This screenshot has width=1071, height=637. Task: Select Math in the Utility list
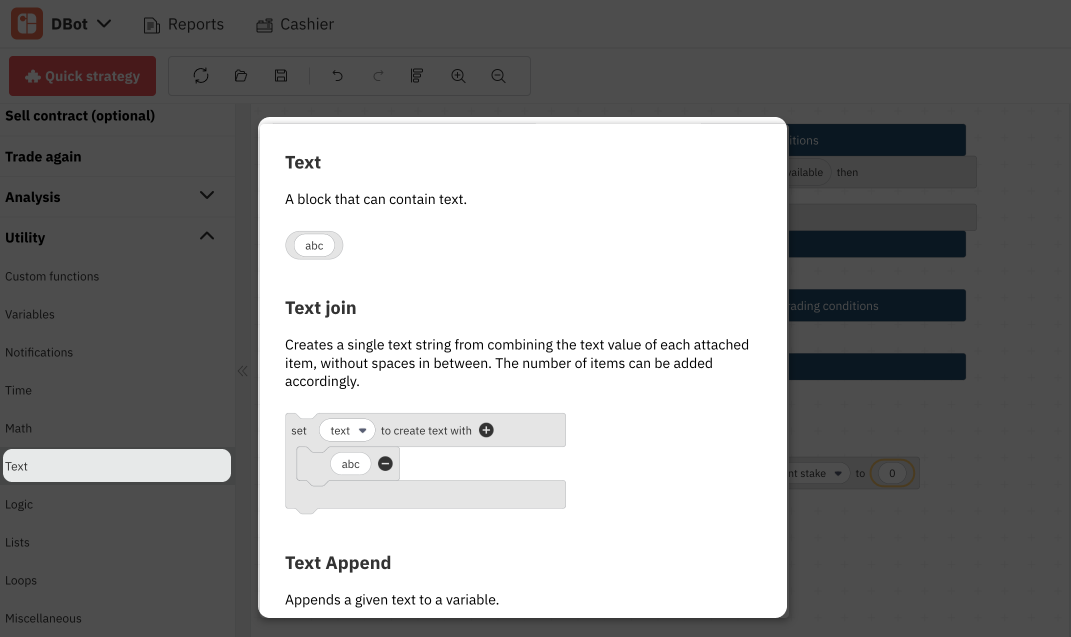[19, 428]
